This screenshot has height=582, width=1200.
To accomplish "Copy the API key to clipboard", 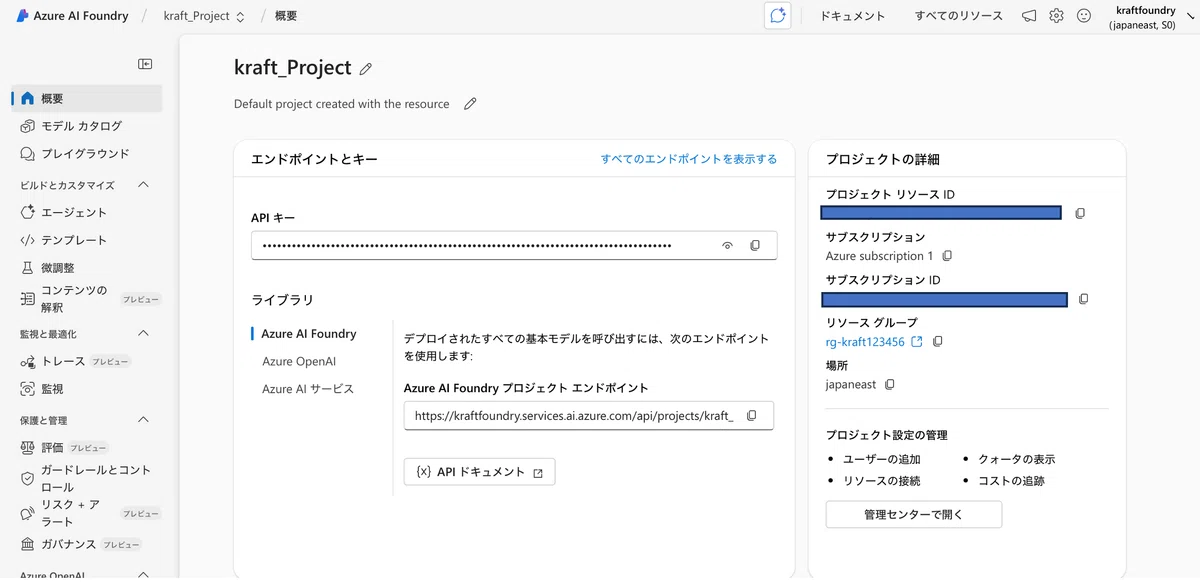I will [x=755, y=245].
